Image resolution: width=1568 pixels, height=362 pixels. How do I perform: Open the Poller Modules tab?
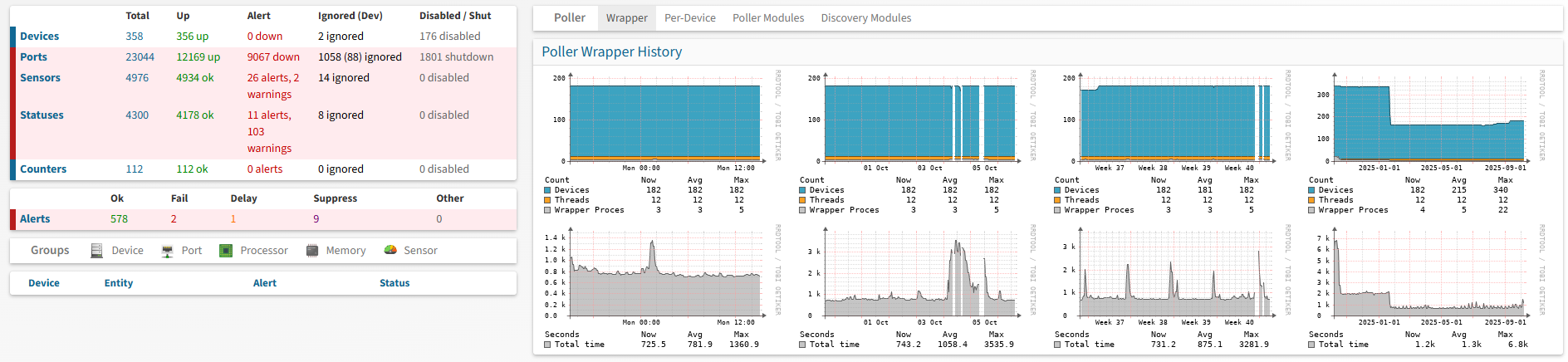(767, 18)
